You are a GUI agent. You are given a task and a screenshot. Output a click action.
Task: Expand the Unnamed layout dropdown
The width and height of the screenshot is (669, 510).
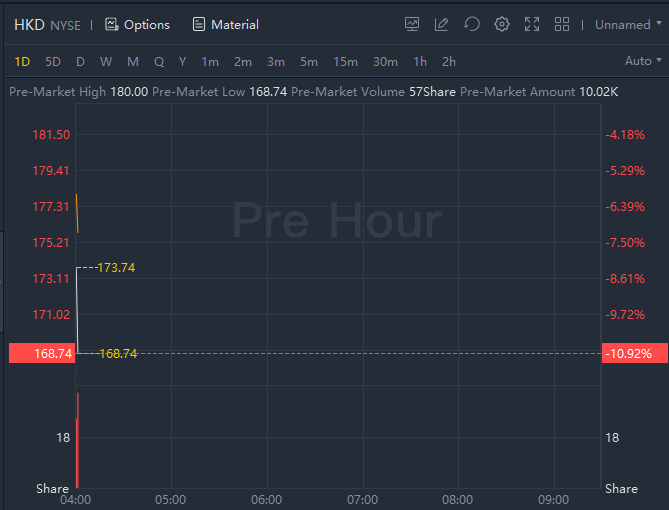tap(628, 24)
